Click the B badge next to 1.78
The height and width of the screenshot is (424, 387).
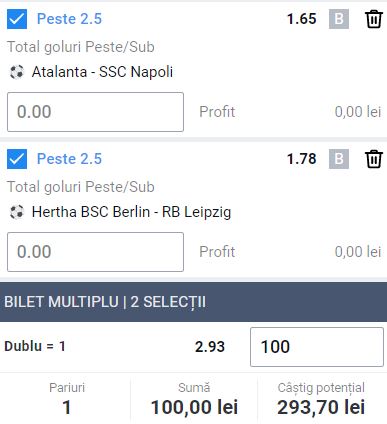(x=339, y=159)
